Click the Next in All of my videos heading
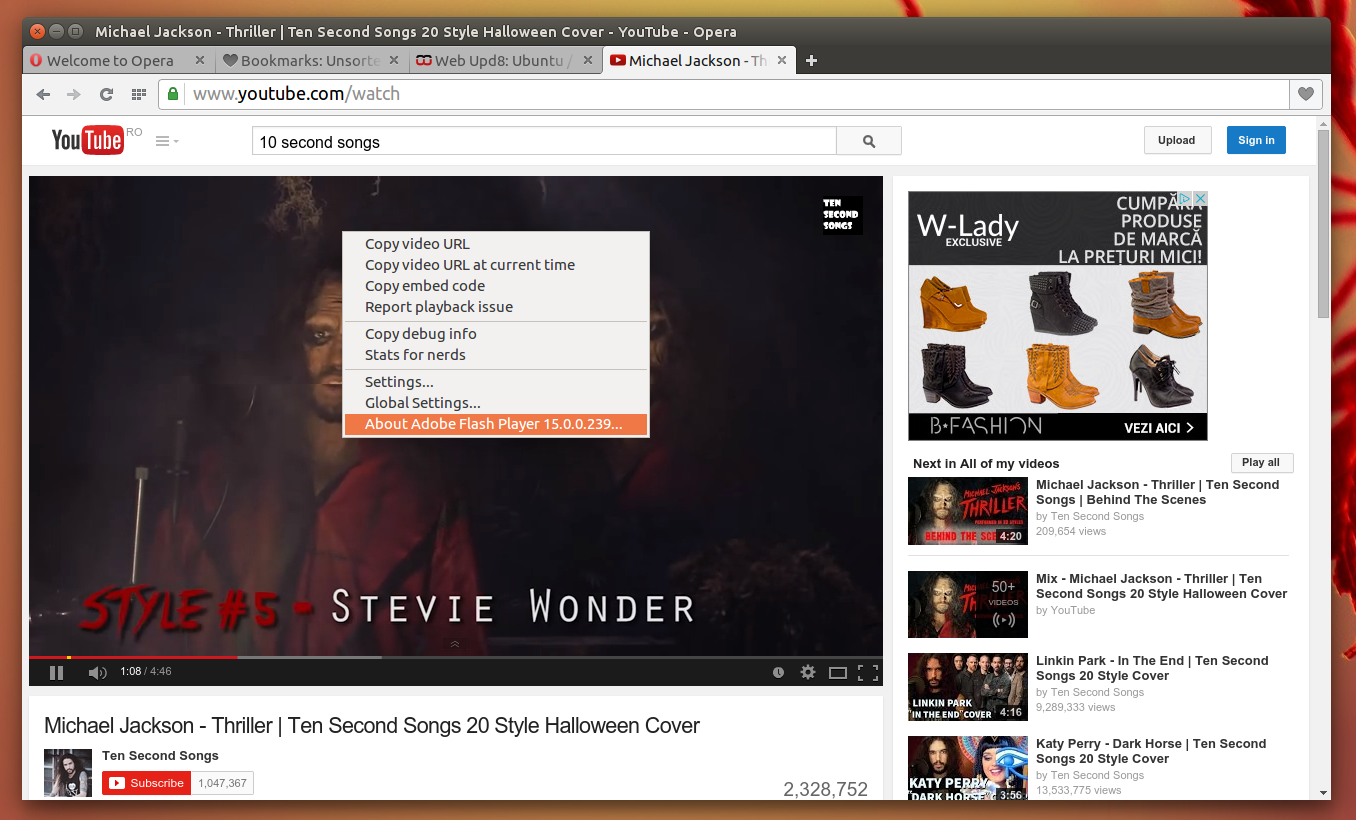 (986, 463)
